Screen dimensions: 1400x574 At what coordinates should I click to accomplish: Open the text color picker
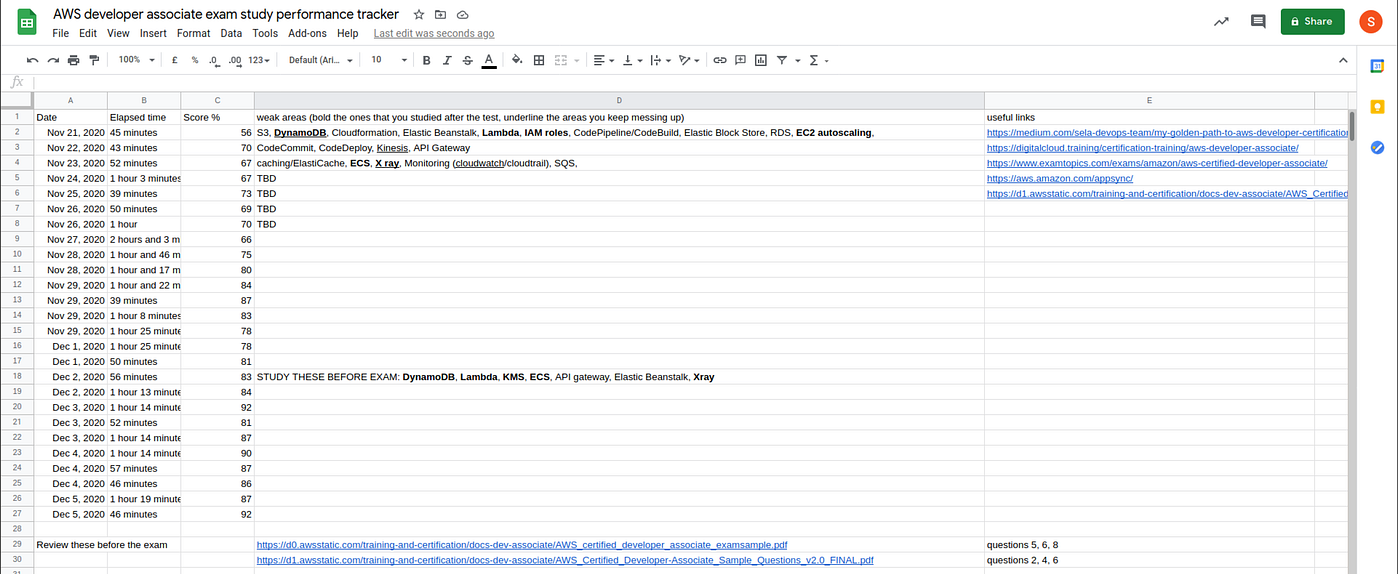(488, 60)
